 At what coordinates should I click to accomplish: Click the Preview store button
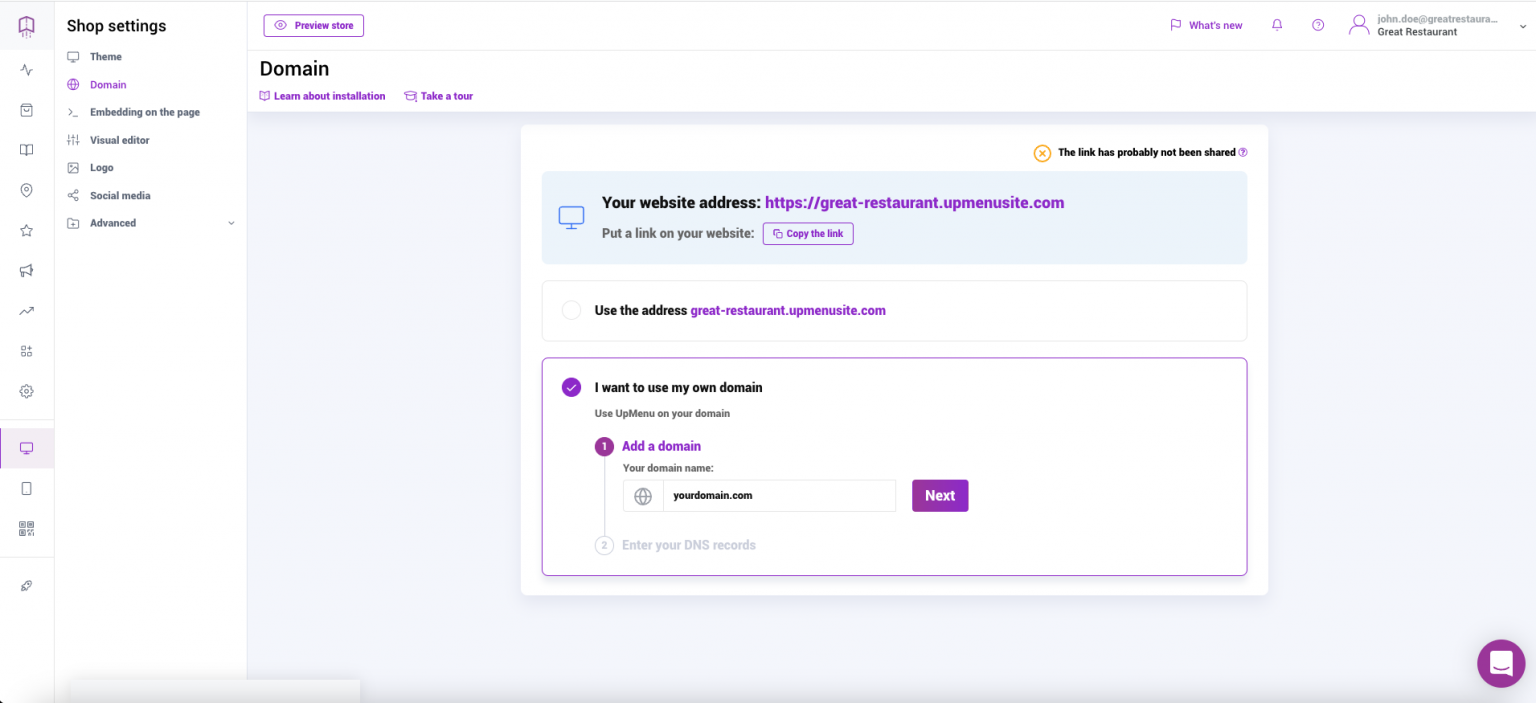tap(314, 25)
